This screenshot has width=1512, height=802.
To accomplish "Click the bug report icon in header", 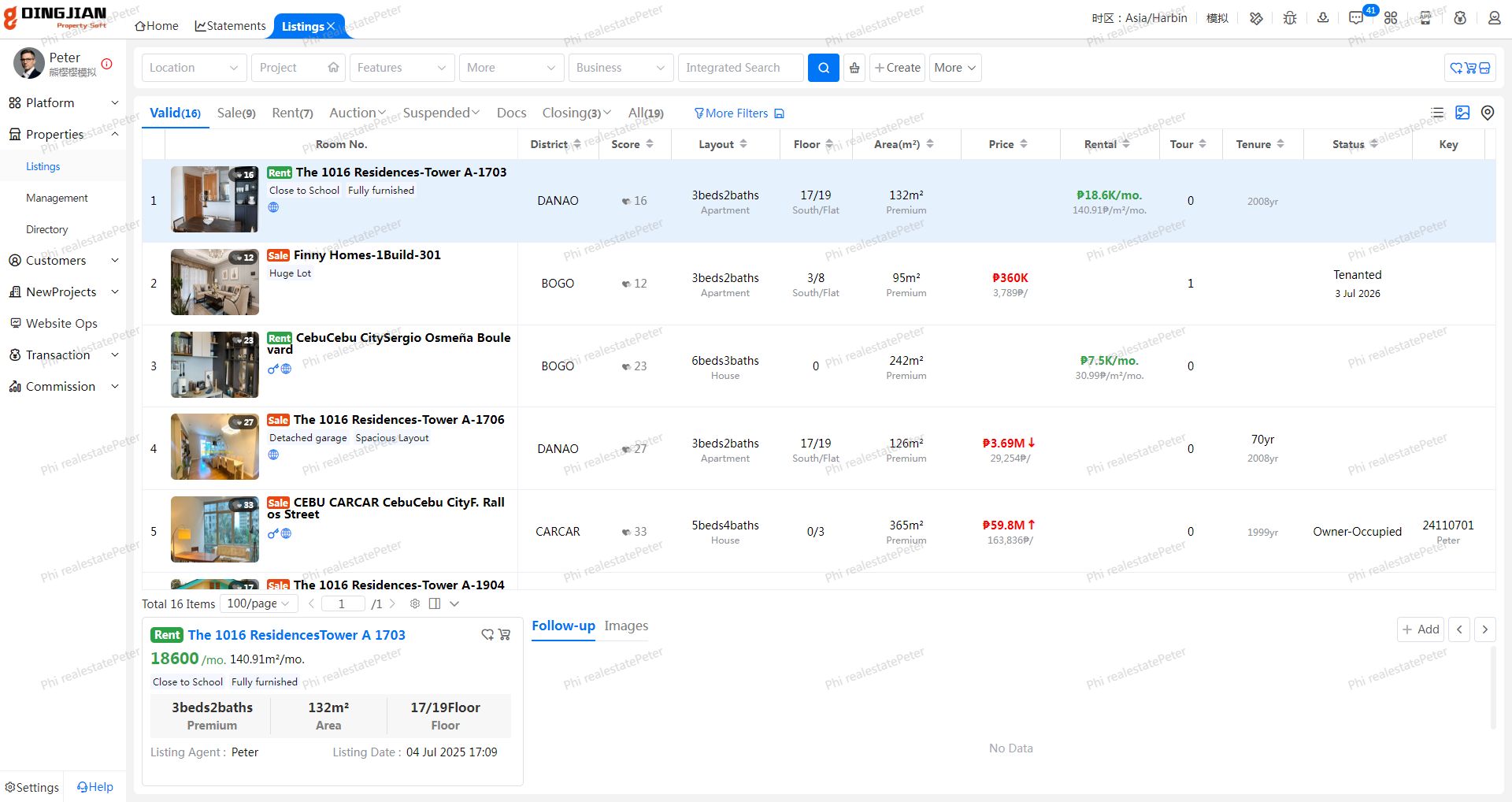I will coord(1289,18).
